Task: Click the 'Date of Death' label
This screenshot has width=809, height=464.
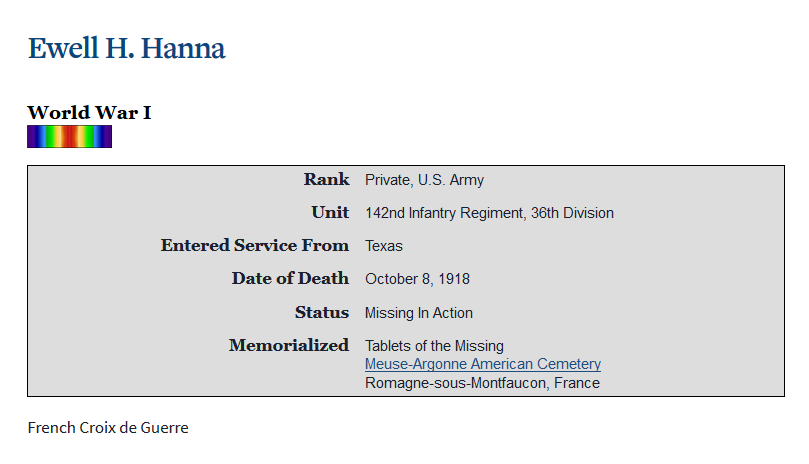Action: [x=290, y=279]
